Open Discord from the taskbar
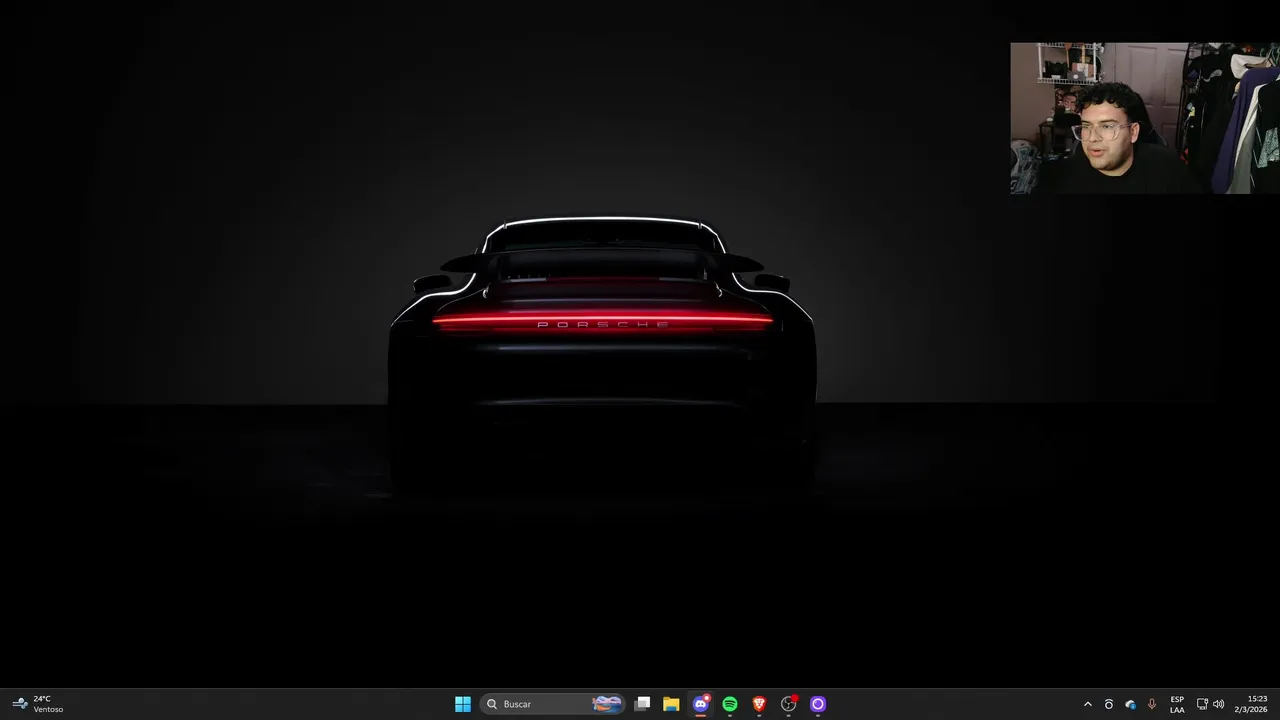Screen dimensions: 1280x720 pyautogui.click(x=701, y=704)
